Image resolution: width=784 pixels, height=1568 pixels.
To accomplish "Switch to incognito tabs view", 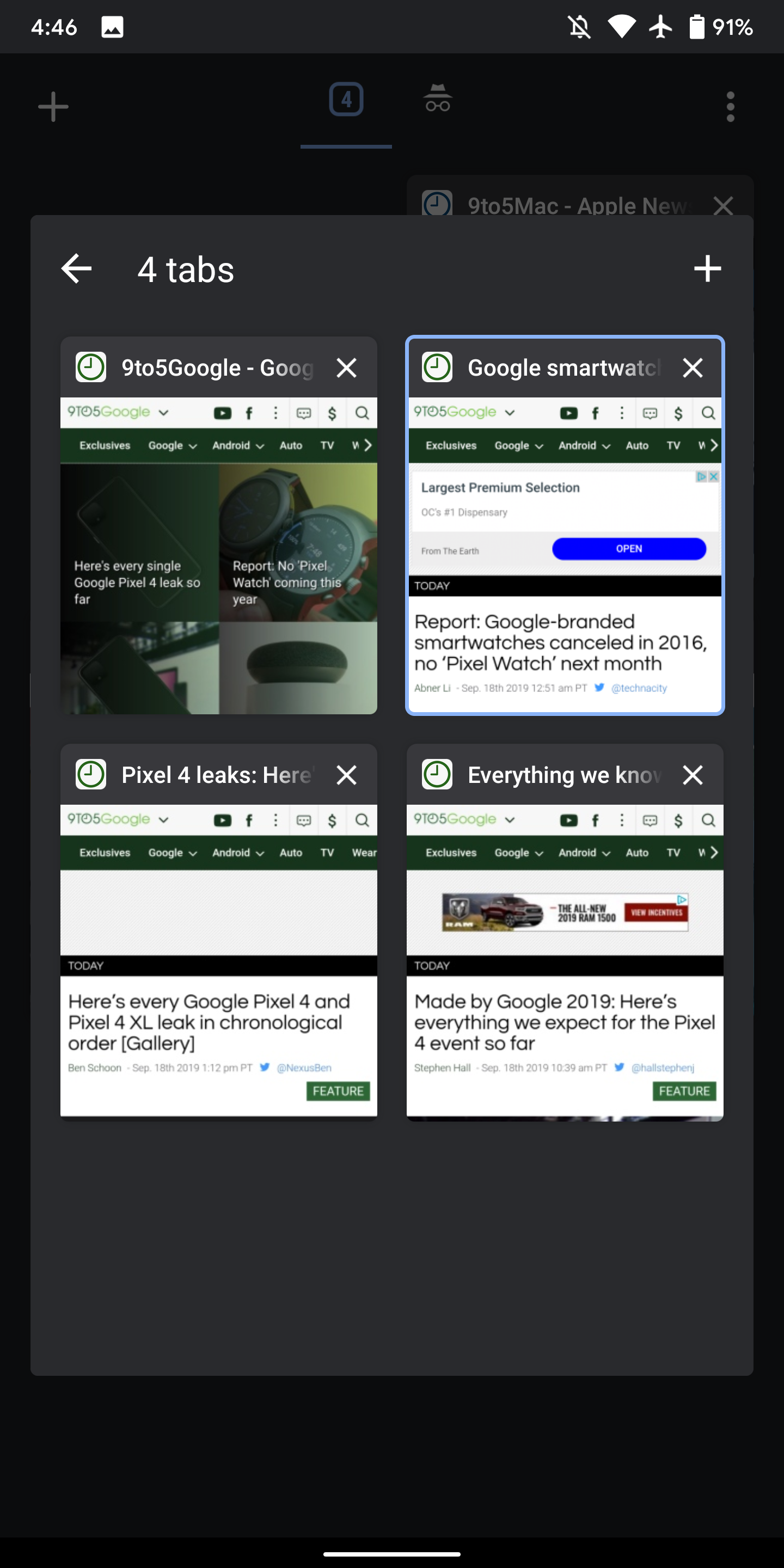I will (x=438, y=99).
